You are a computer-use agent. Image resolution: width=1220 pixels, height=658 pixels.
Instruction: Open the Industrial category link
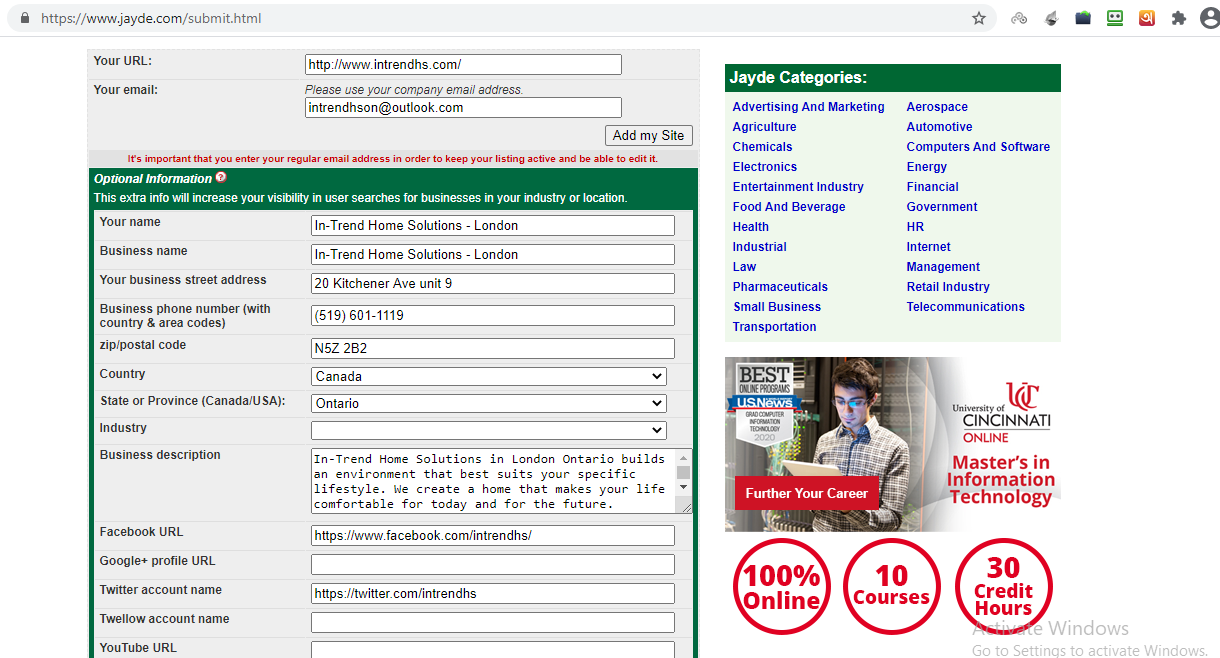pyautogui.click(x=759, y=247)
